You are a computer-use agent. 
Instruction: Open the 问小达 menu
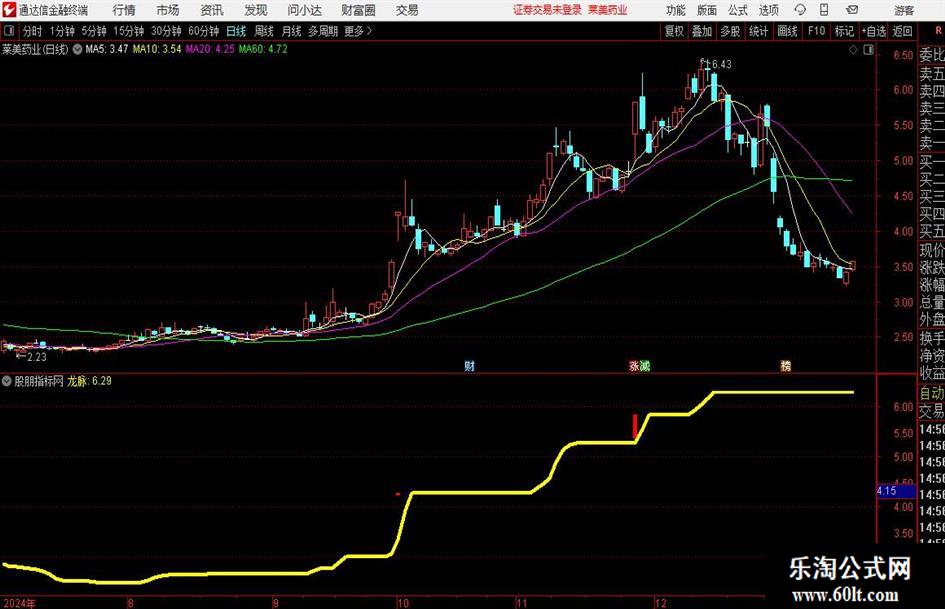[304, 10]
